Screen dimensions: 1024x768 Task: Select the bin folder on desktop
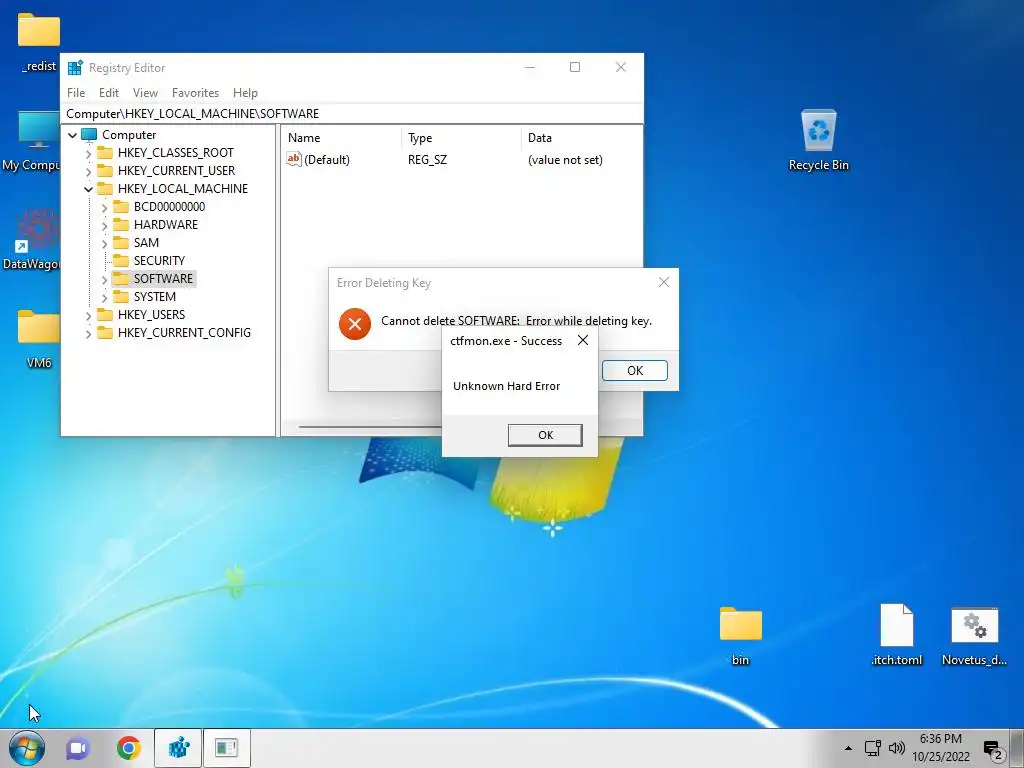click(x=741, y=636)
